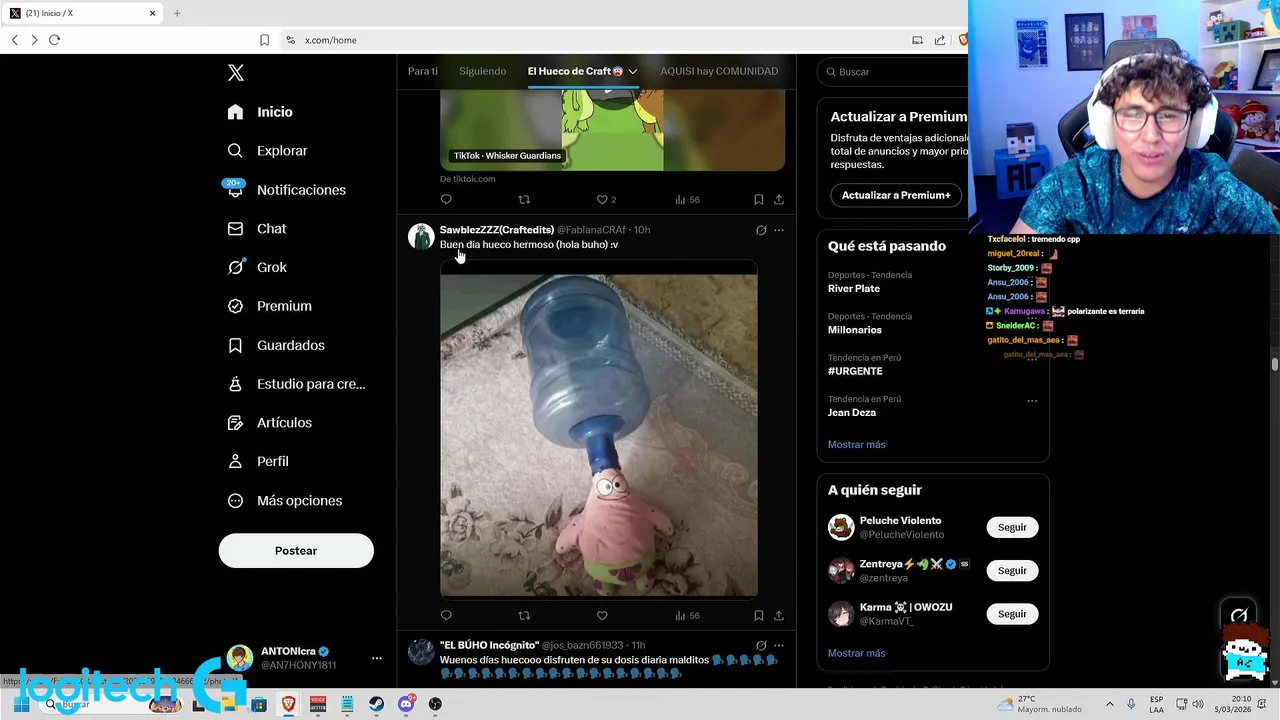The height and width of the screenshot is (720, 1280).
Task: Click Grok icon on SawblezZZZ post
Action: (x=761, y=230)
